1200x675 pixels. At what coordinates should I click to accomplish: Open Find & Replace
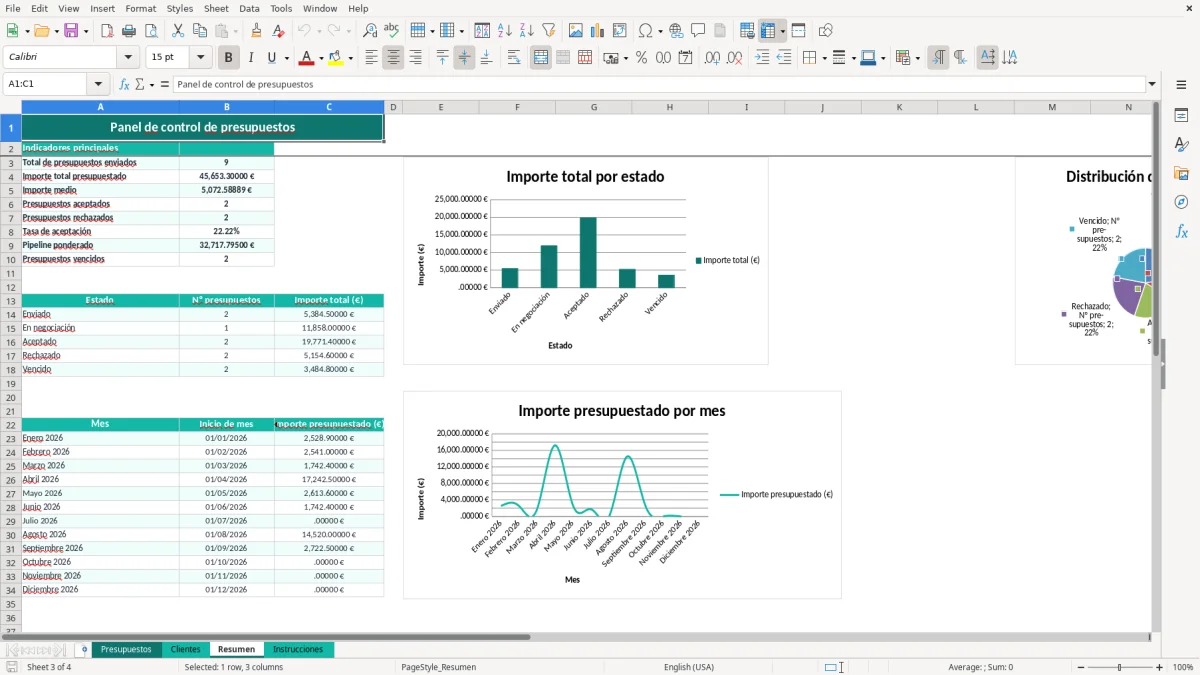370,31
